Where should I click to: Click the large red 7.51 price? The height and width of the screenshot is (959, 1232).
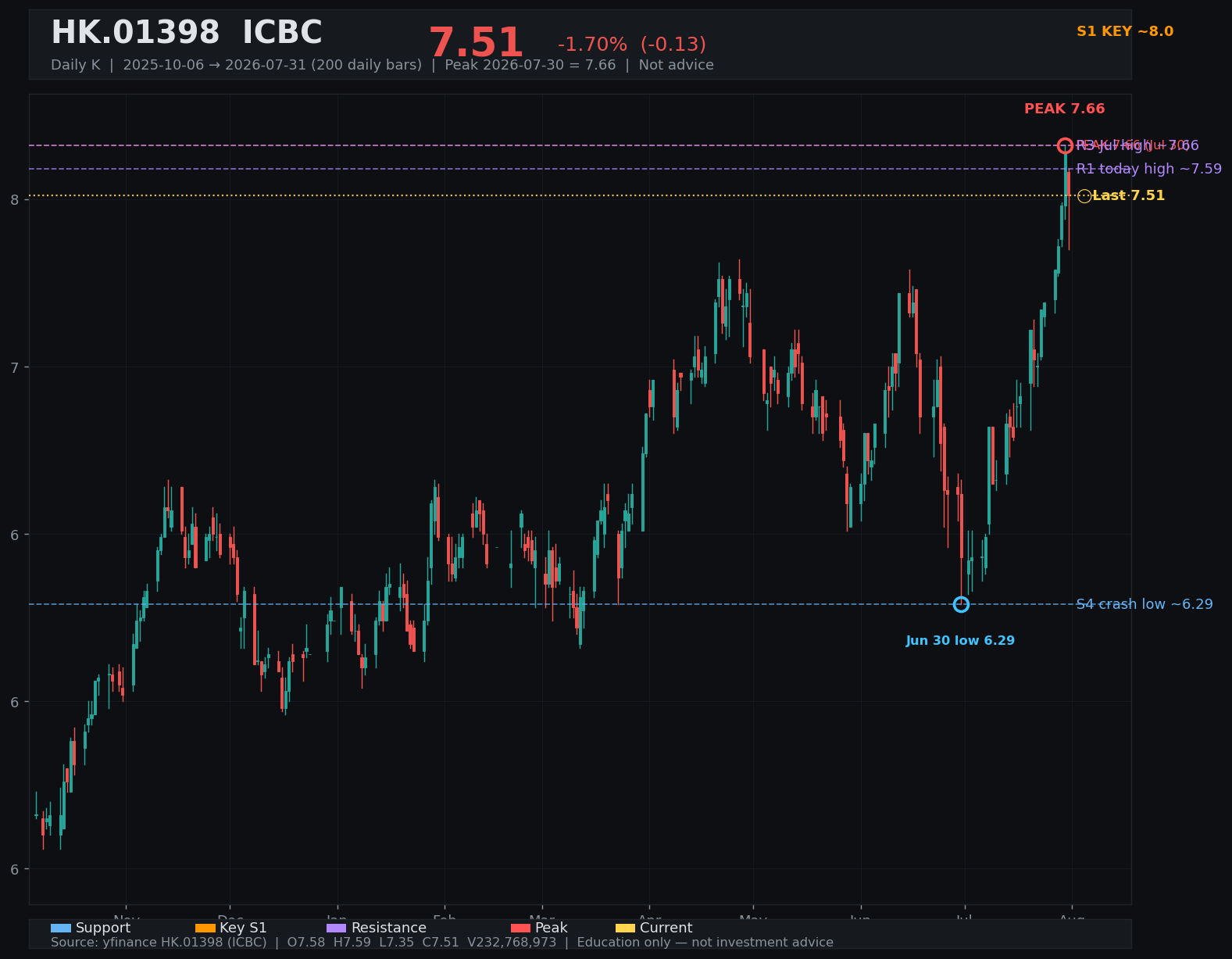click(476, 43)
